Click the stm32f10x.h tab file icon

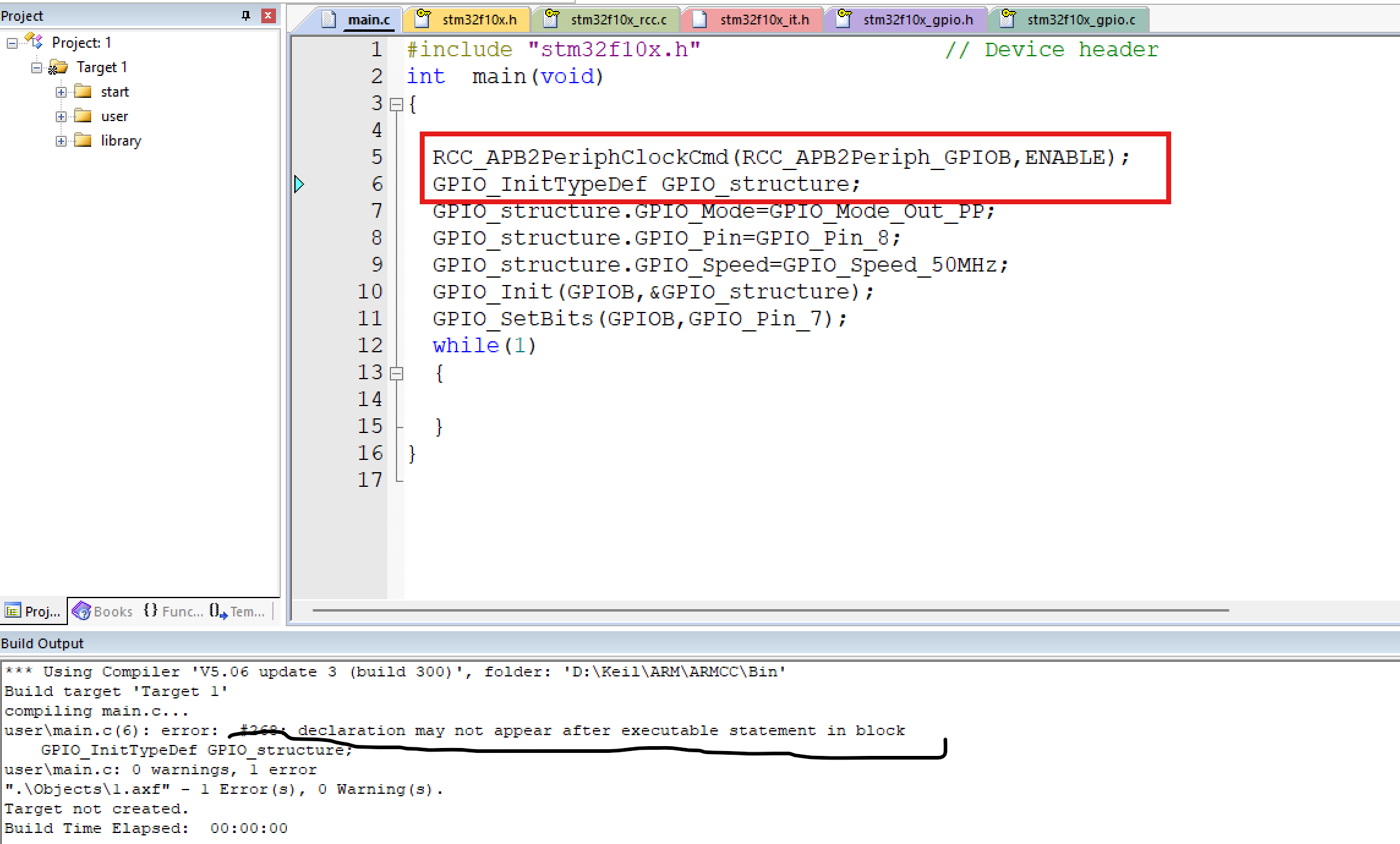[x=423, y=20]
